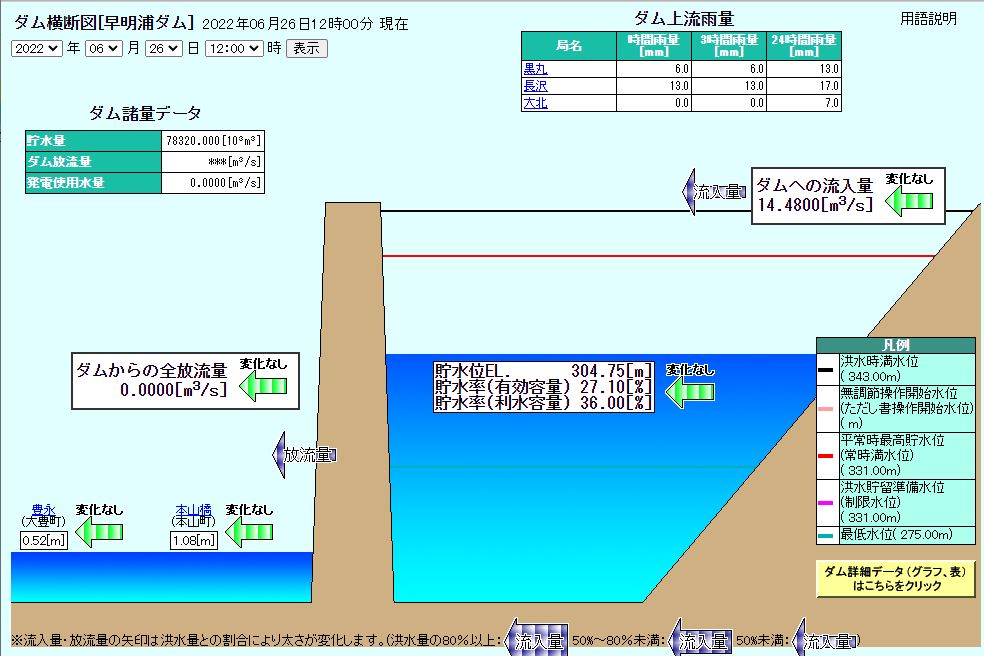The width and height of the screenshot is (984, 656).
Task: Click green arrow indicator for 本山橋 station
Action: (x=249, y=532)
